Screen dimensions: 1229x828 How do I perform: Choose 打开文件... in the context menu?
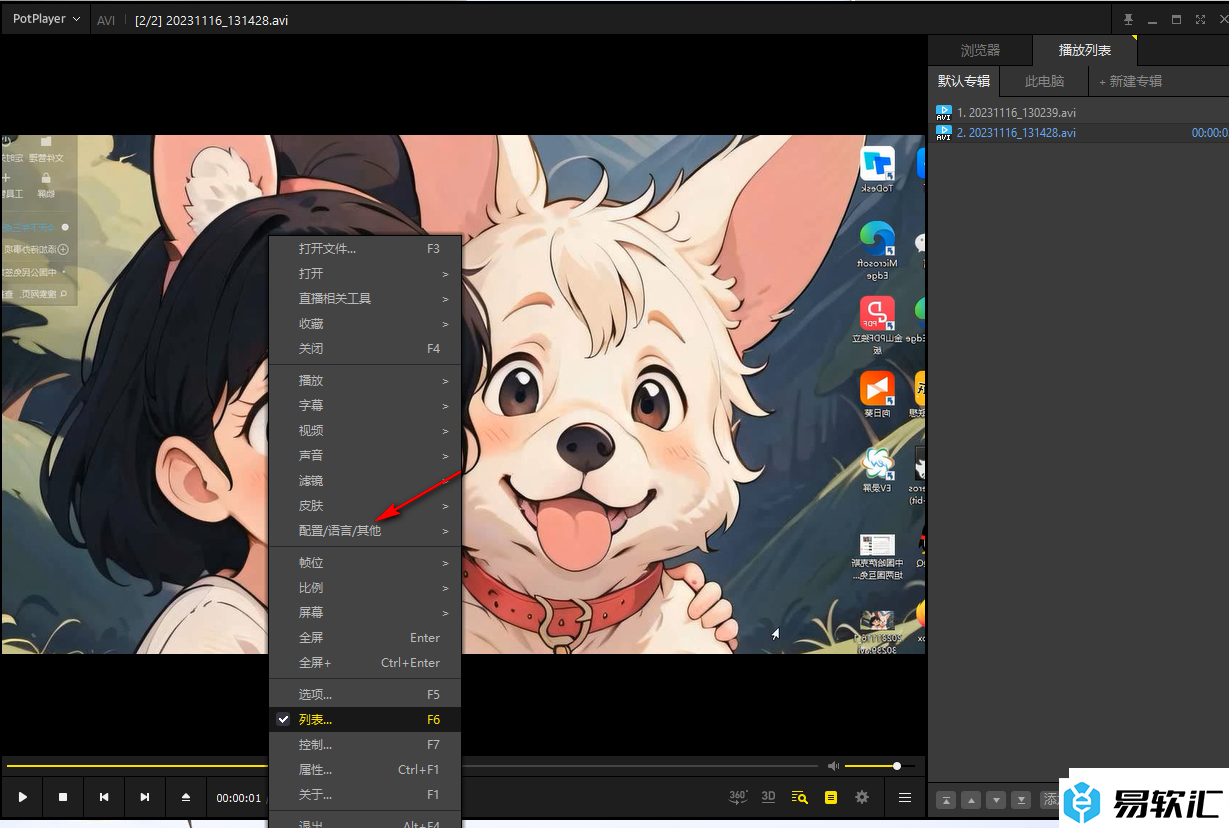365,248
